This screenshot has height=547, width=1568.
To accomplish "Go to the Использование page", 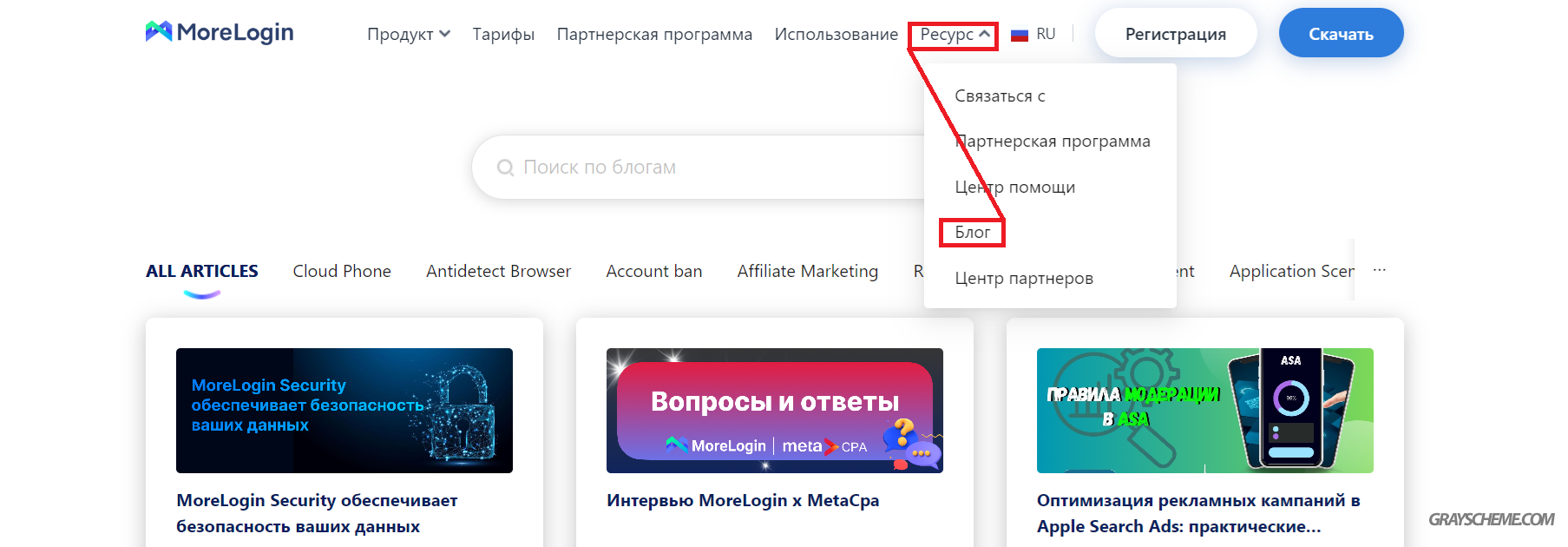I will pyautogui.click(x=836, y=34).
